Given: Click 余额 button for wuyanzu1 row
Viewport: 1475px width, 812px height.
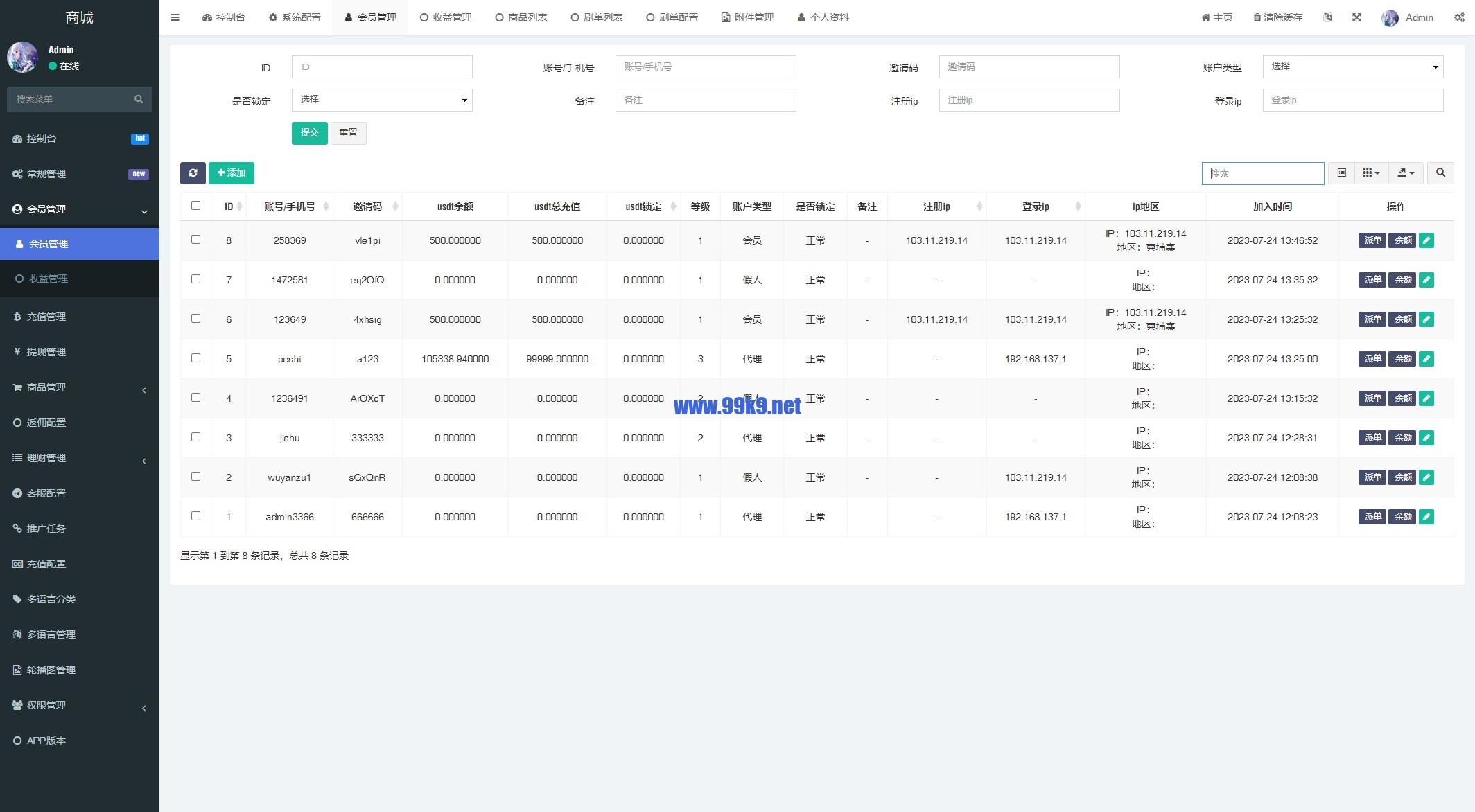Looking at the screenshot, I should (1402, 477).
